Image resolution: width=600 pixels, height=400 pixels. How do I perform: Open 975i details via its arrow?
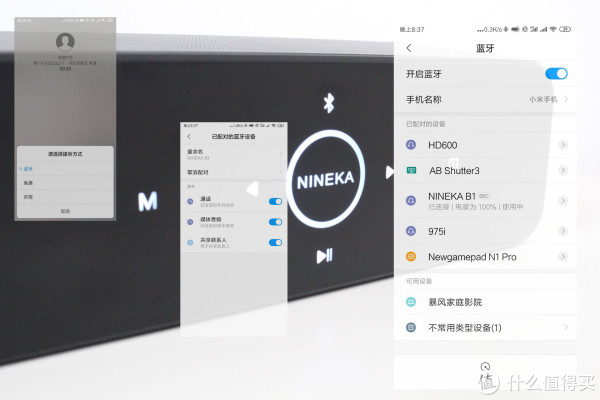(563, 231)
